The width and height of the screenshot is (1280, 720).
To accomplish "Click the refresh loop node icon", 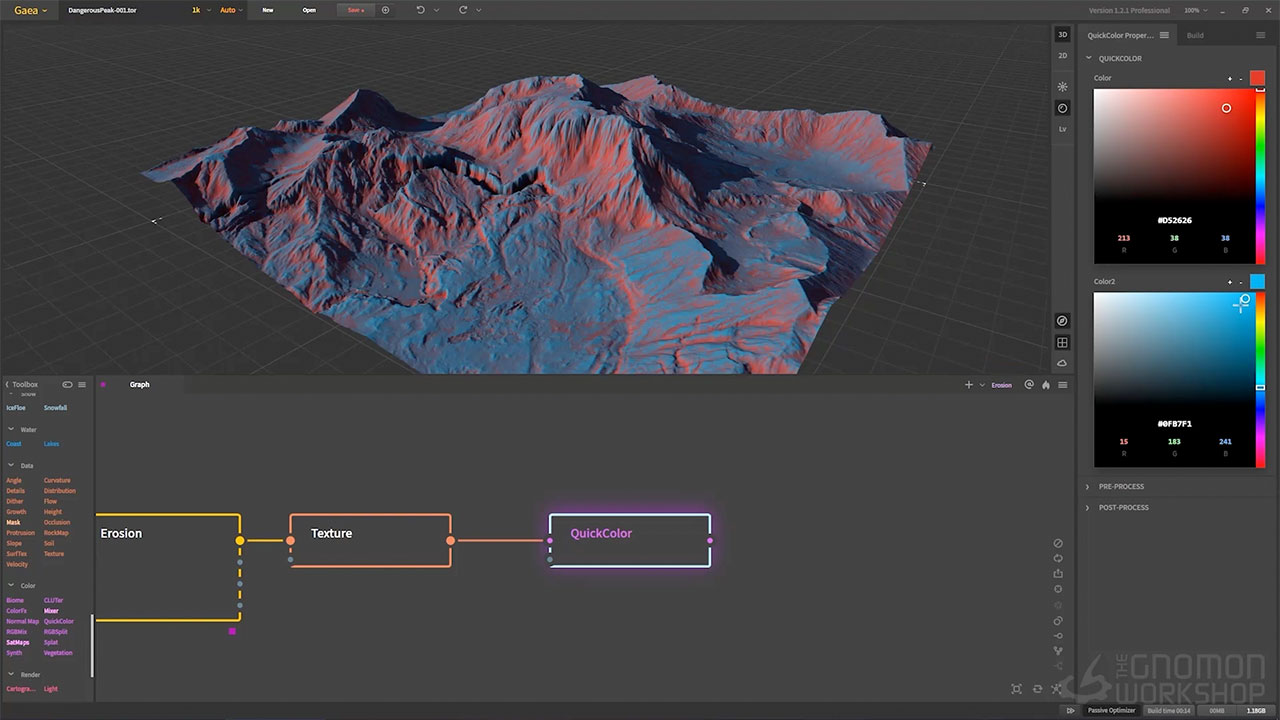I will [x=1058, y=558].
